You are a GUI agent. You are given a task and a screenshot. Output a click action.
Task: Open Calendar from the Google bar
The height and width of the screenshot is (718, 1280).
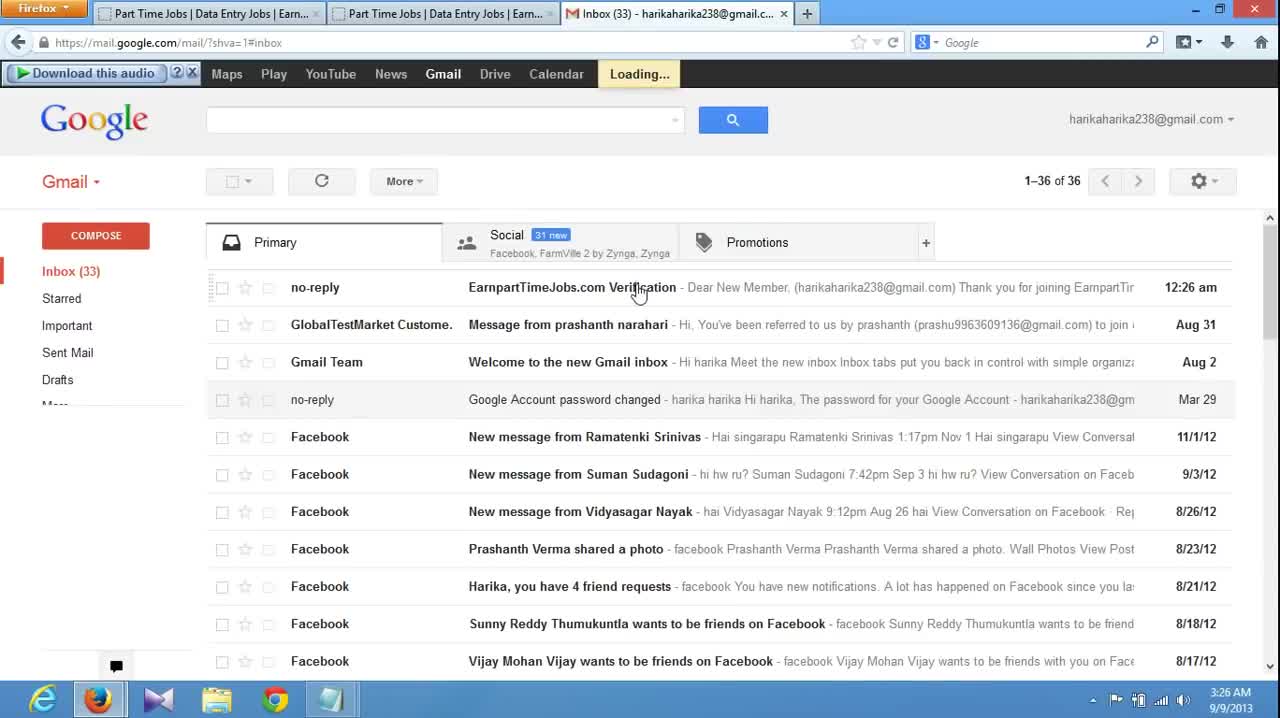tap(556, 74)
